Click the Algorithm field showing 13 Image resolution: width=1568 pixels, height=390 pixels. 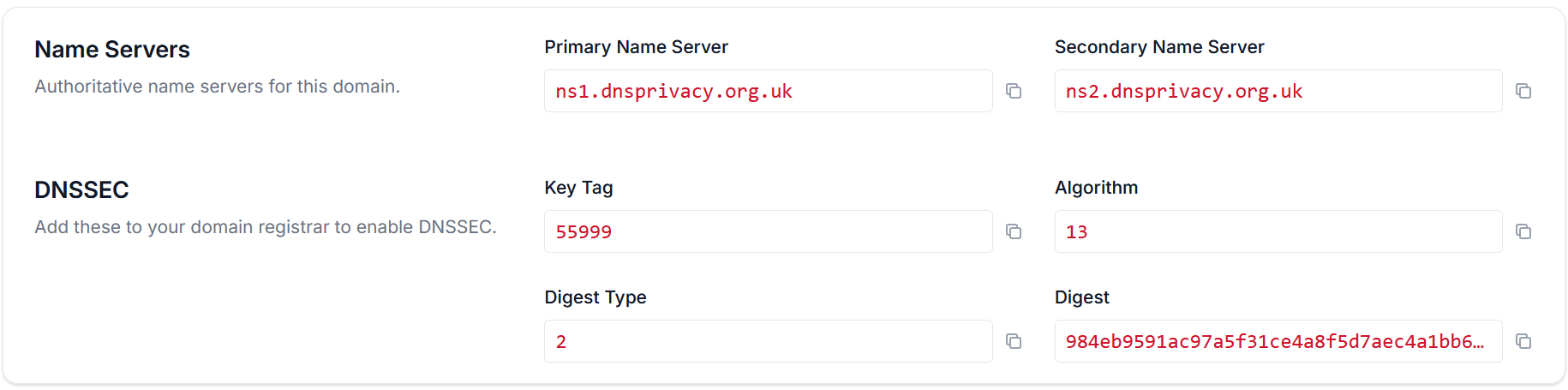coord(1278,231)
